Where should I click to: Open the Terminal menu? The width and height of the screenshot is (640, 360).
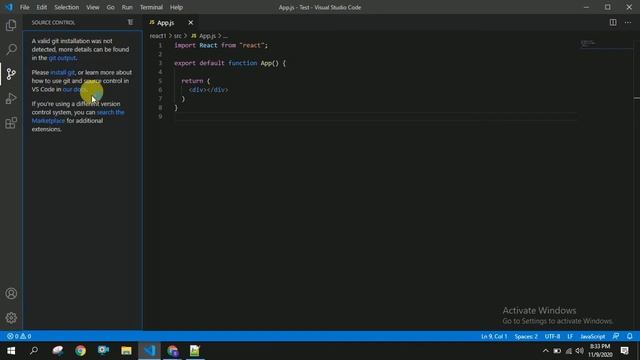pyautogui.click(x=151, y=7)
